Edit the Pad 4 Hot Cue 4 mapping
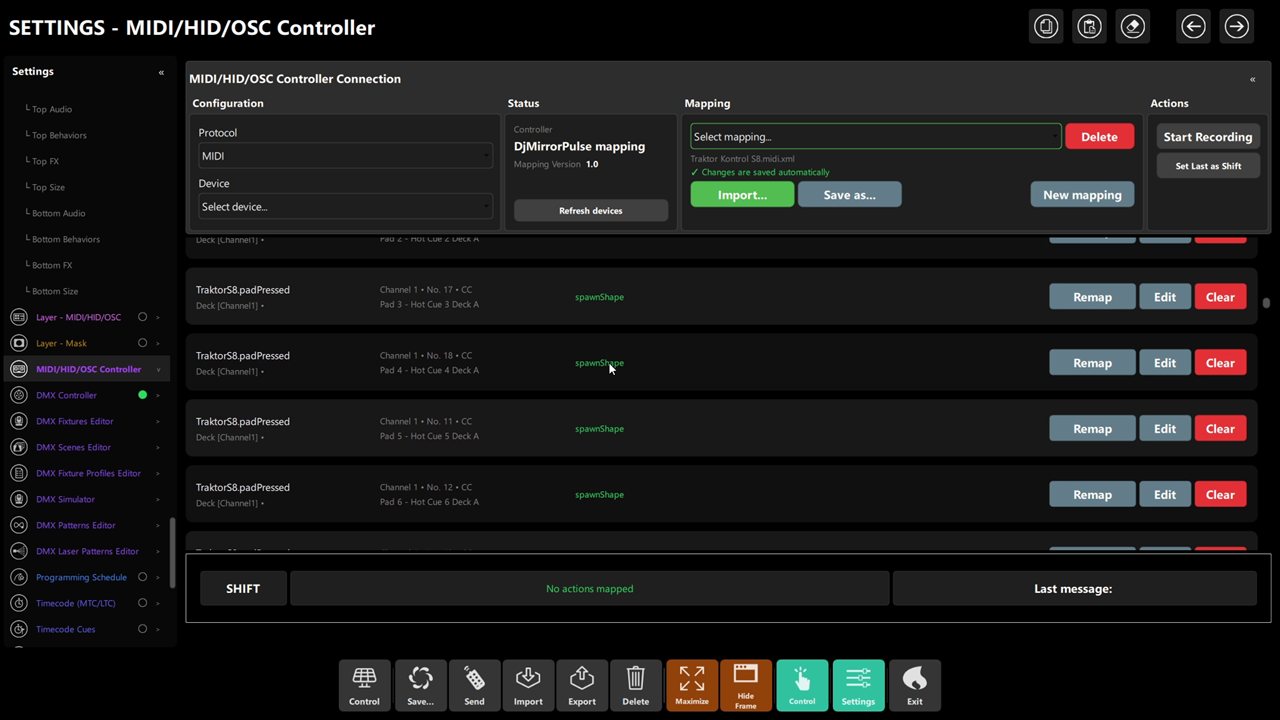Image resolution: width=1280 pixels, height=720 pixels. click(x=1165, y=363)
